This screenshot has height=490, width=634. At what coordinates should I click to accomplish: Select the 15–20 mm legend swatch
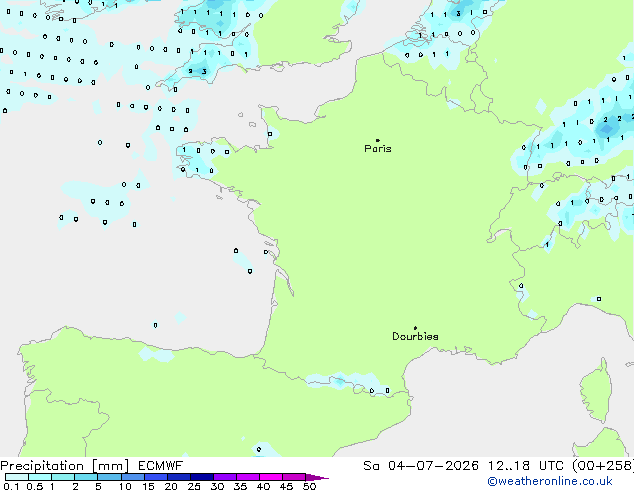click(x=155, y=477)
